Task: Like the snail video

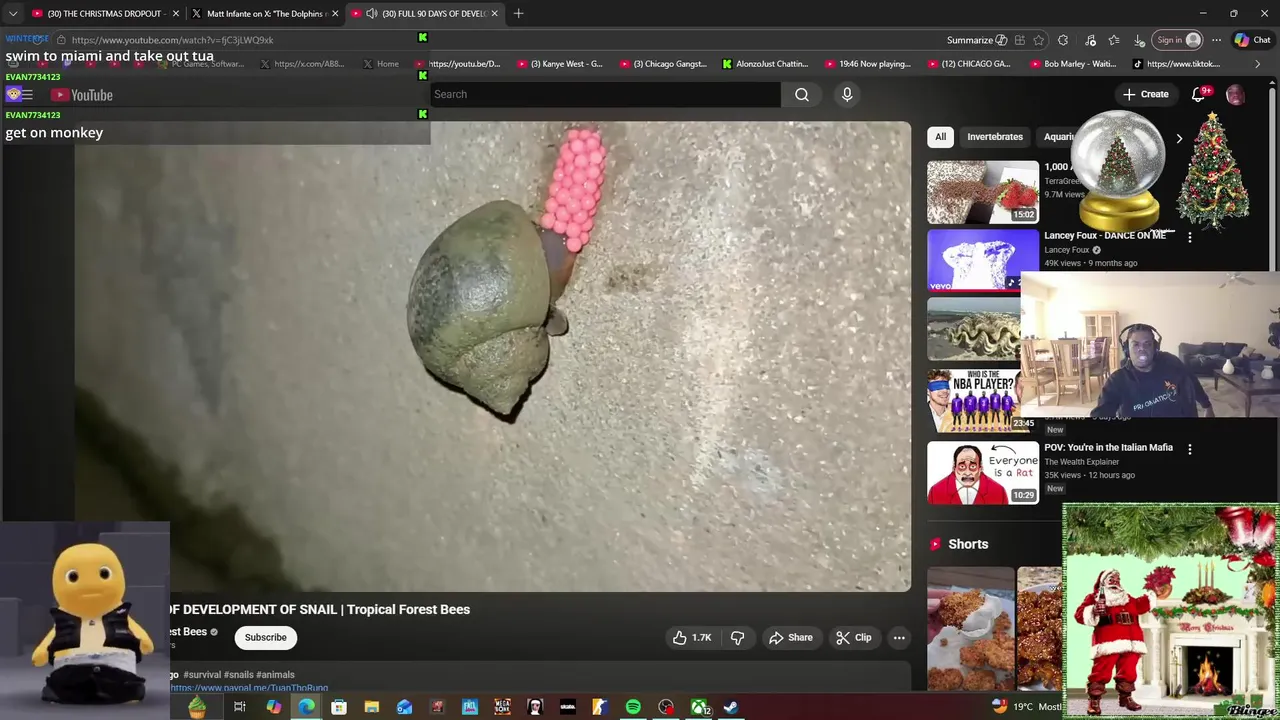Action: point(692,637)
